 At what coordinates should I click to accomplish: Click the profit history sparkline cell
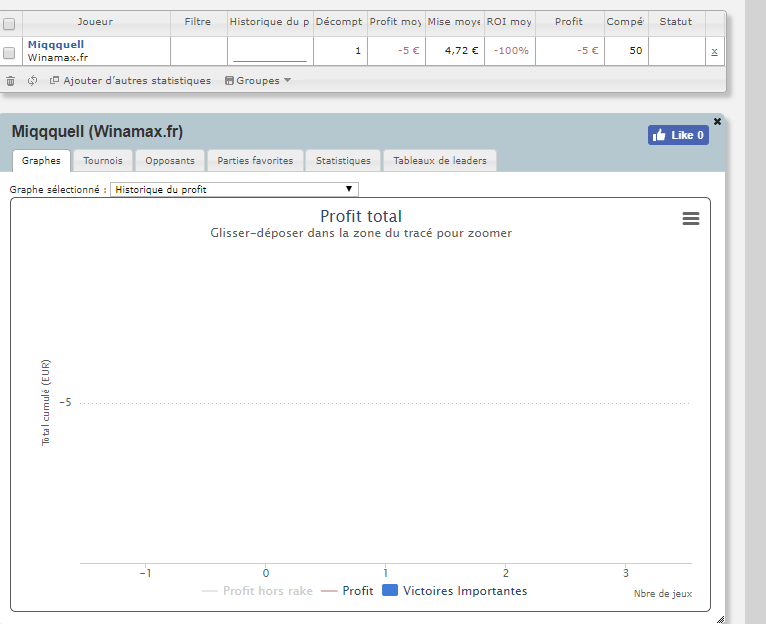(x=270, y=51)
